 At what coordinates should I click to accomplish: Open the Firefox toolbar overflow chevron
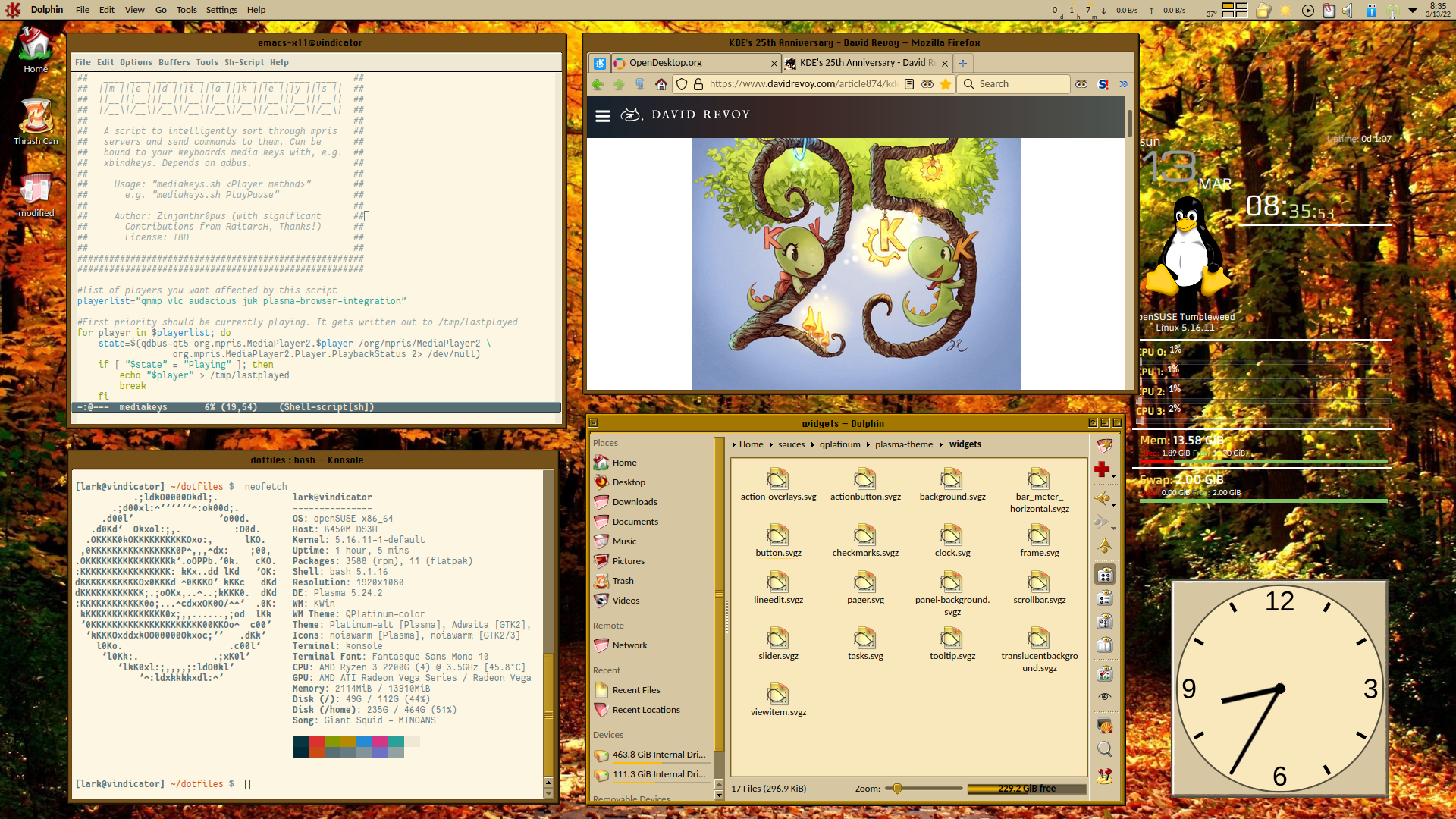(x=1124, y=84)
